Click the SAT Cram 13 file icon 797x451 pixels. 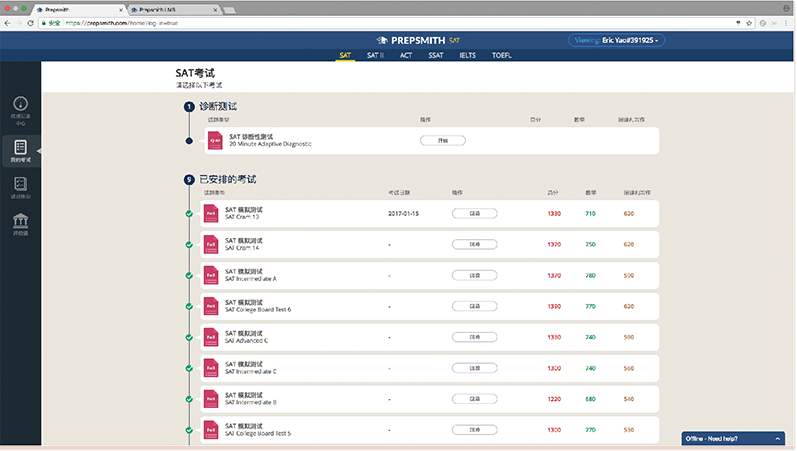(x=211, y=214)
